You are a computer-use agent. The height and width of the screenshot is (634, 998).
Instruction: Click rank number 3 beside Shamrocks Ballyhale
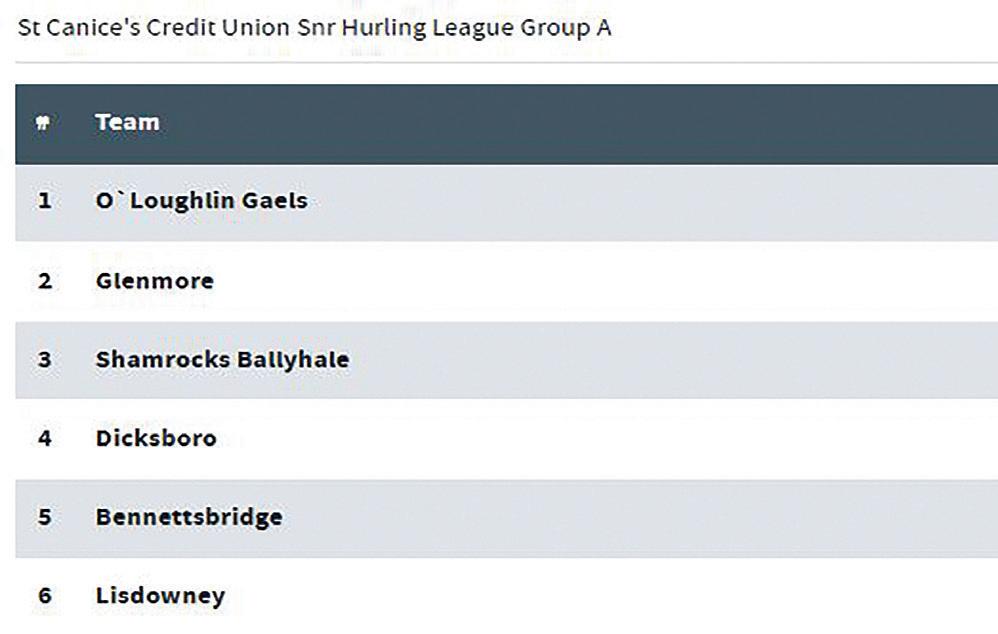click(x=45, y=360)
